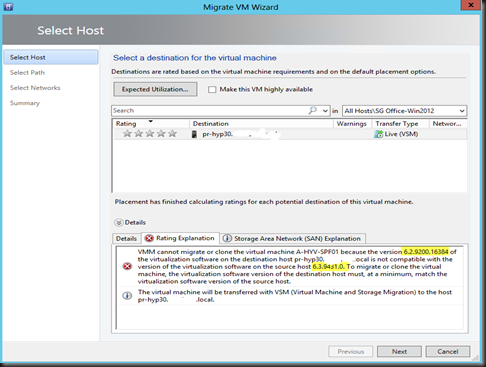Click the Expected Utilization button
486x367 pixels.
point(155,89)
